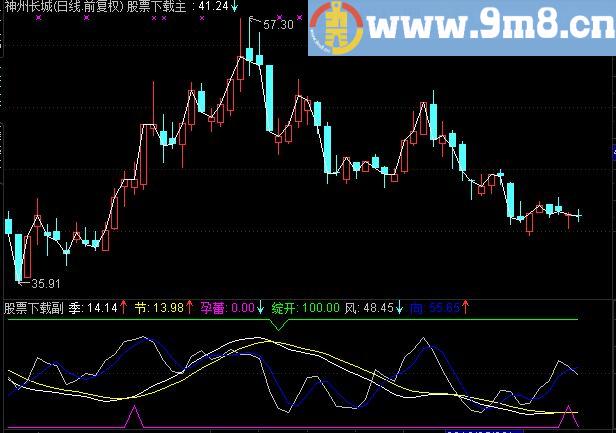Click the 9m8 padlock logo icon
This screenshot has height=433, width=616.
(337, 28)
